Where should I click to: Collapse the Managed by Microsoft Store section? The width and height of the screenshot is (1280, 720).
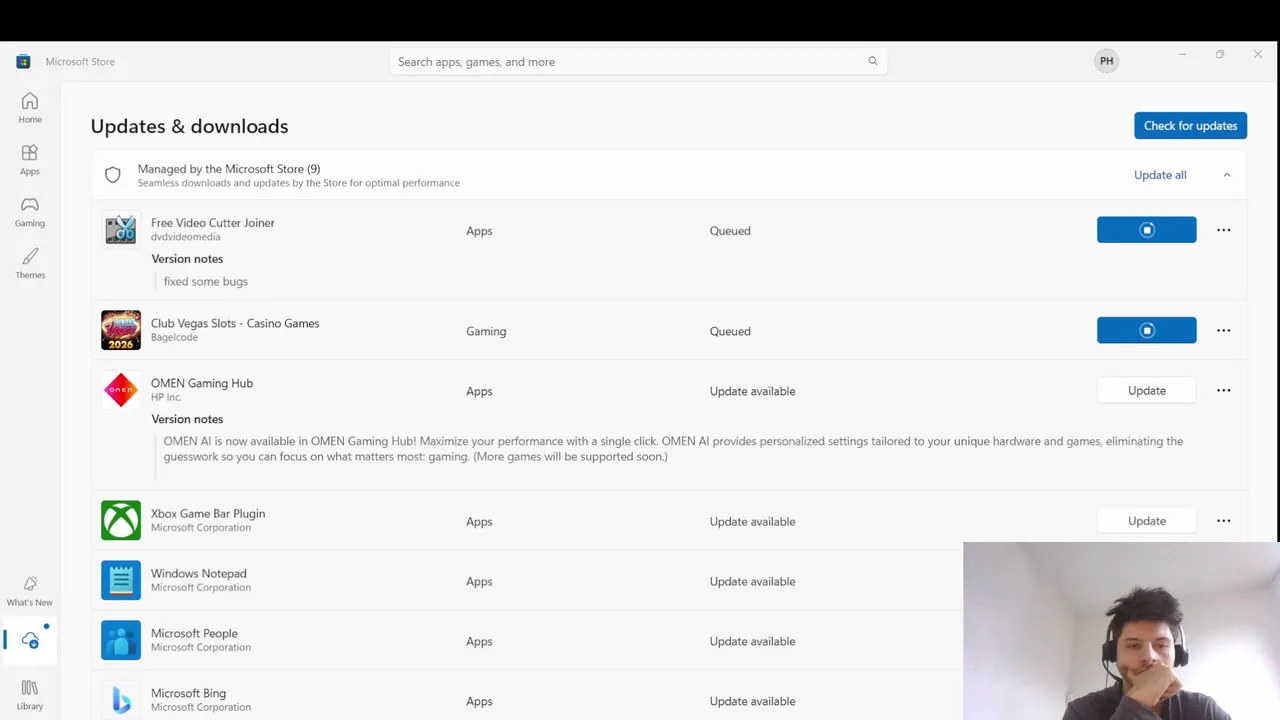[1226, 175]
